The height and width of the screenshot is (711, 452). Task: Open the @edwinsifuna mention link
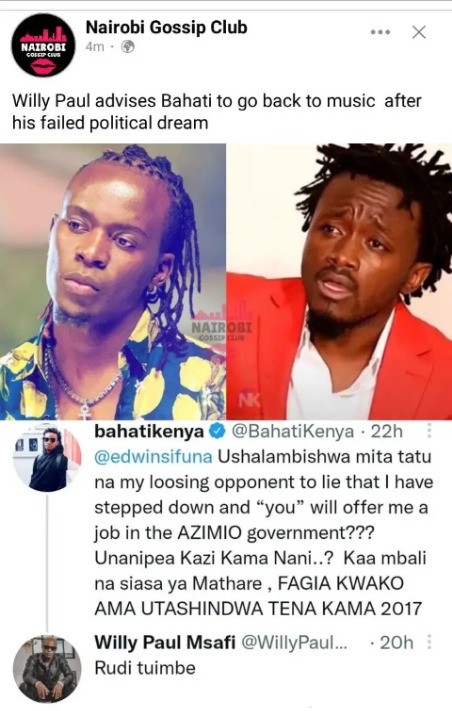click(153, 456)
